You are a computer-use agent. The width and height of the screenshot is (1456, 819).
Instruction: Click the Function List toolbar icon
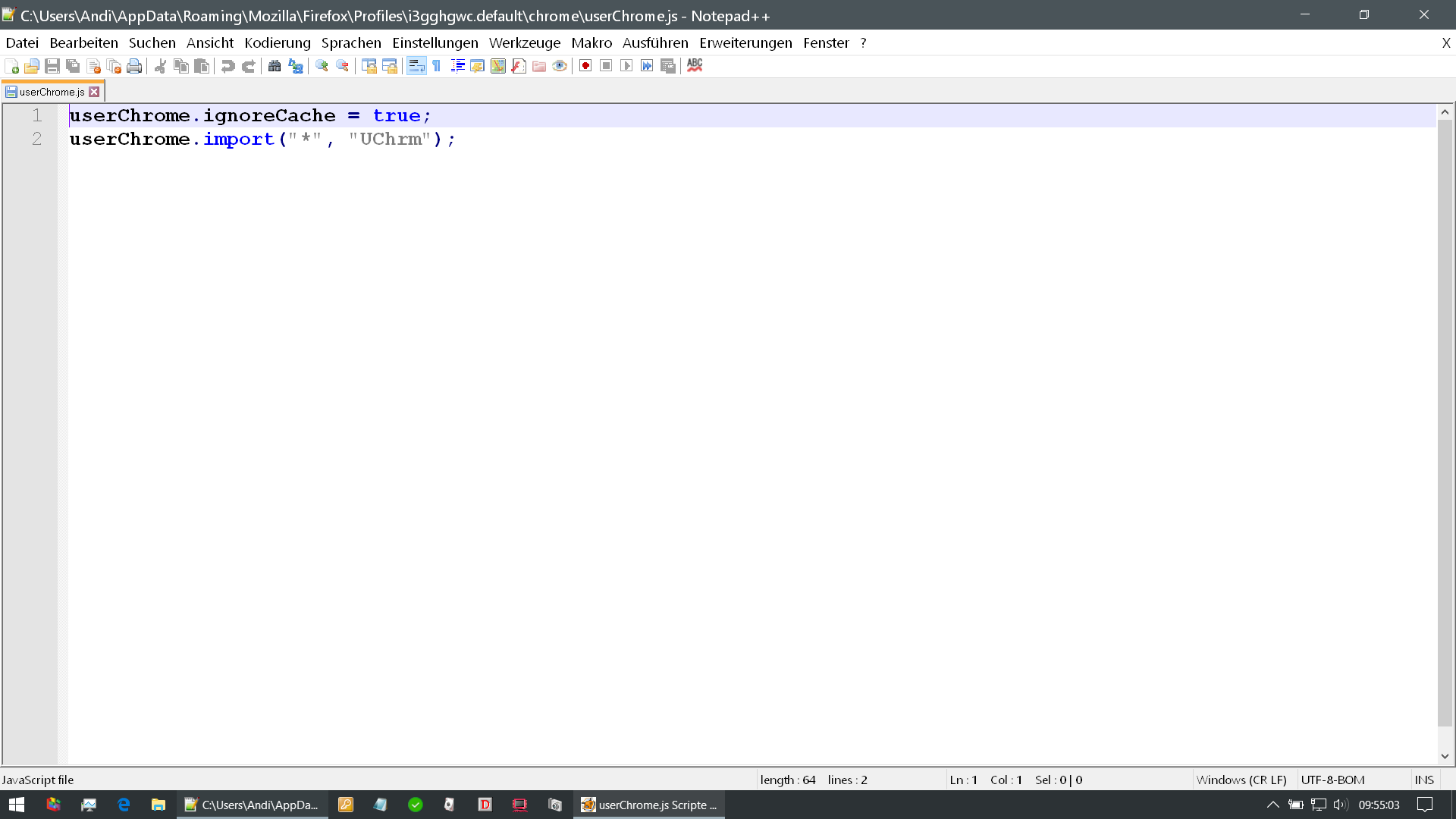pyautogui.click(x=519, y=66)
